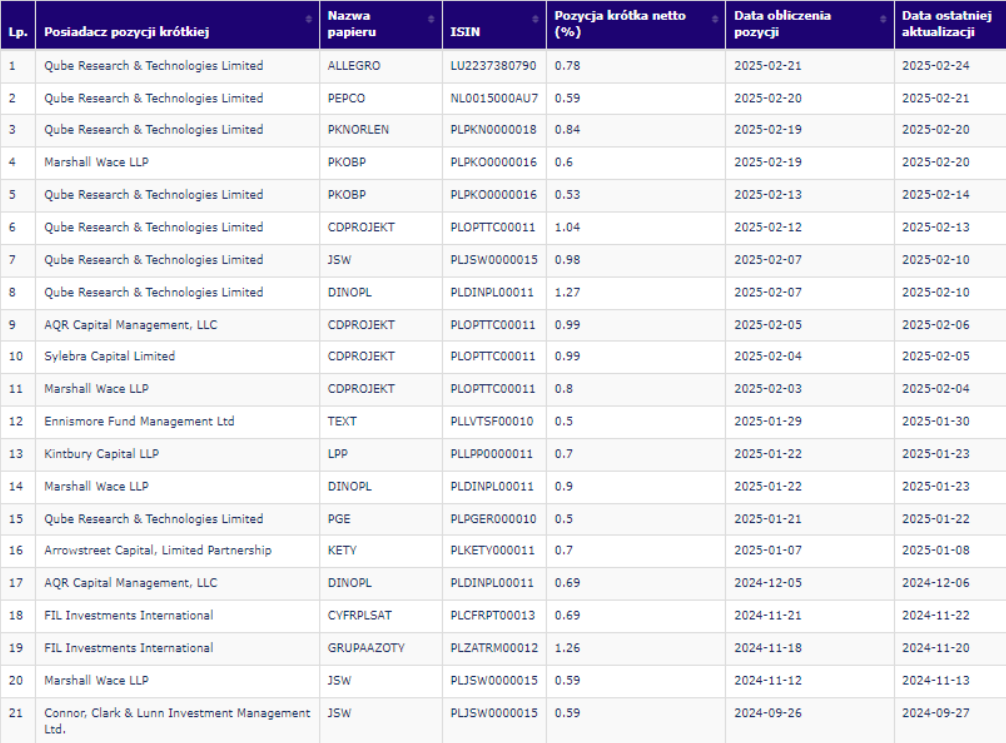Screen dimensions: 1006x743
Task: Click the Data ostatniej aktualizacji header text
Action: (x=946, y=24)
